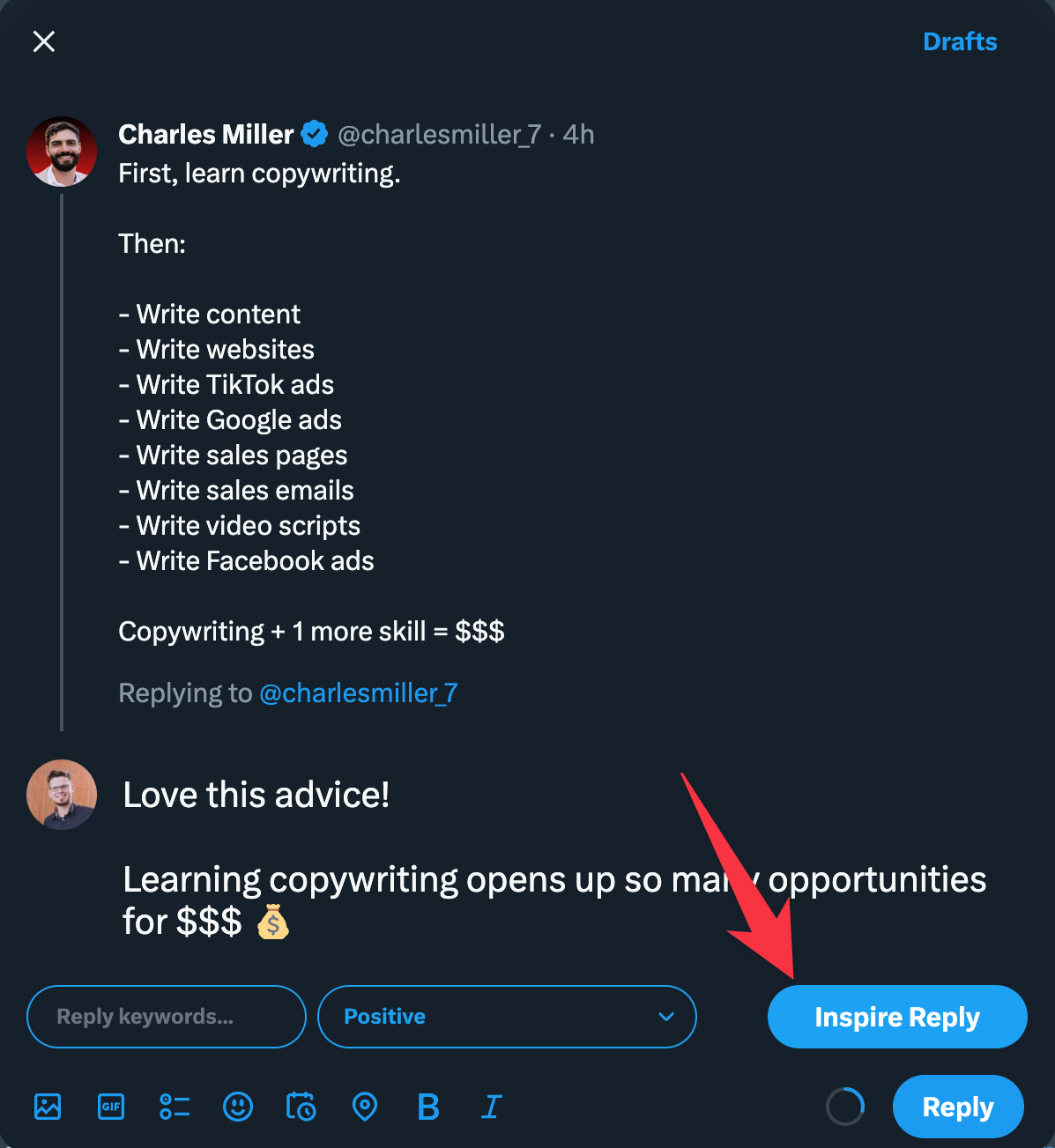Click the character count circle

pos(845,1106)
